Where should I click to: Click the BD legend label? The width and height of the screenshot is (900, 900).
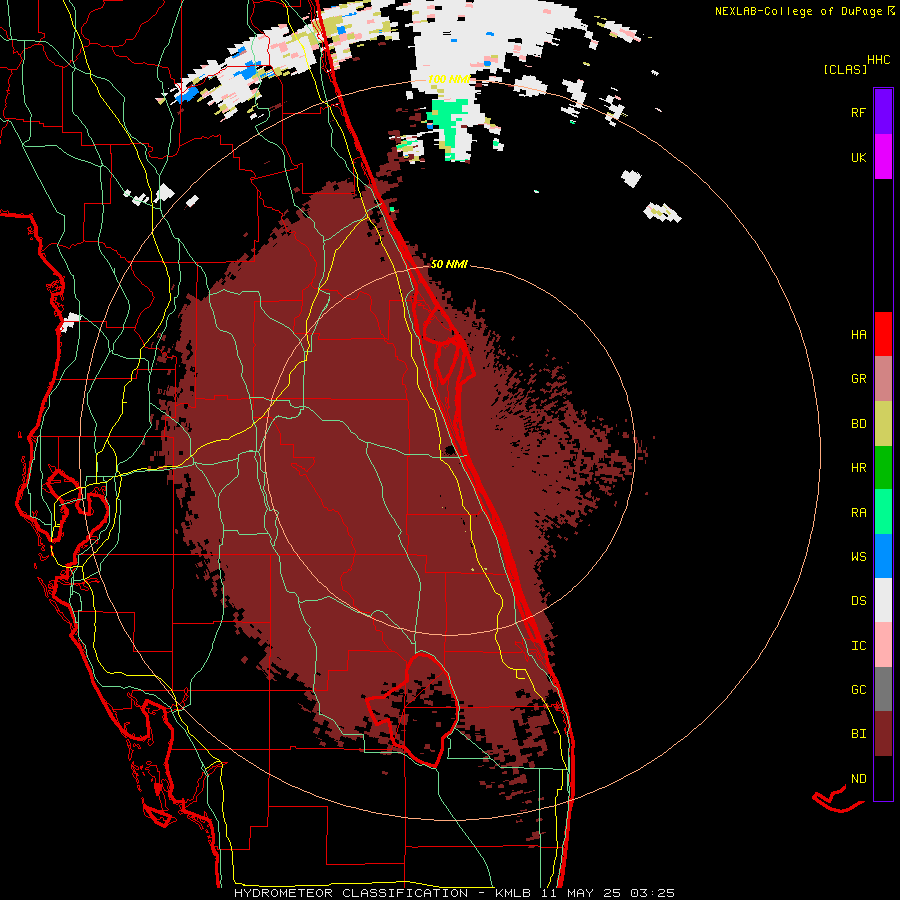pyautogui.click(x=858, y=424)
